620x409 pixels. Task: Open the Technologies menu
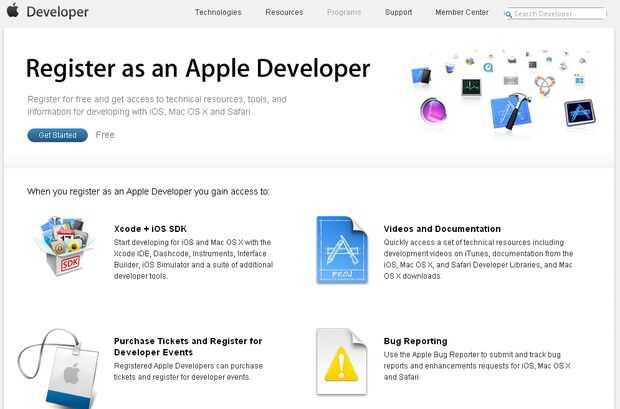tap(218, 12)
